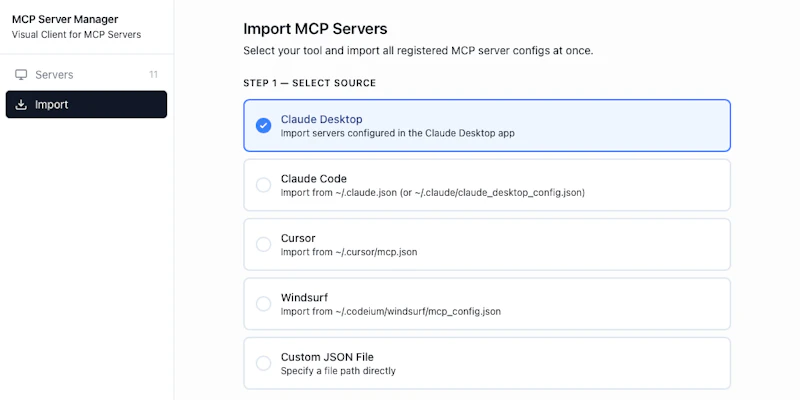Screen dimensions: 800x400
Task: Select the Claude Desktop radio button
Action: click(263, 126)
